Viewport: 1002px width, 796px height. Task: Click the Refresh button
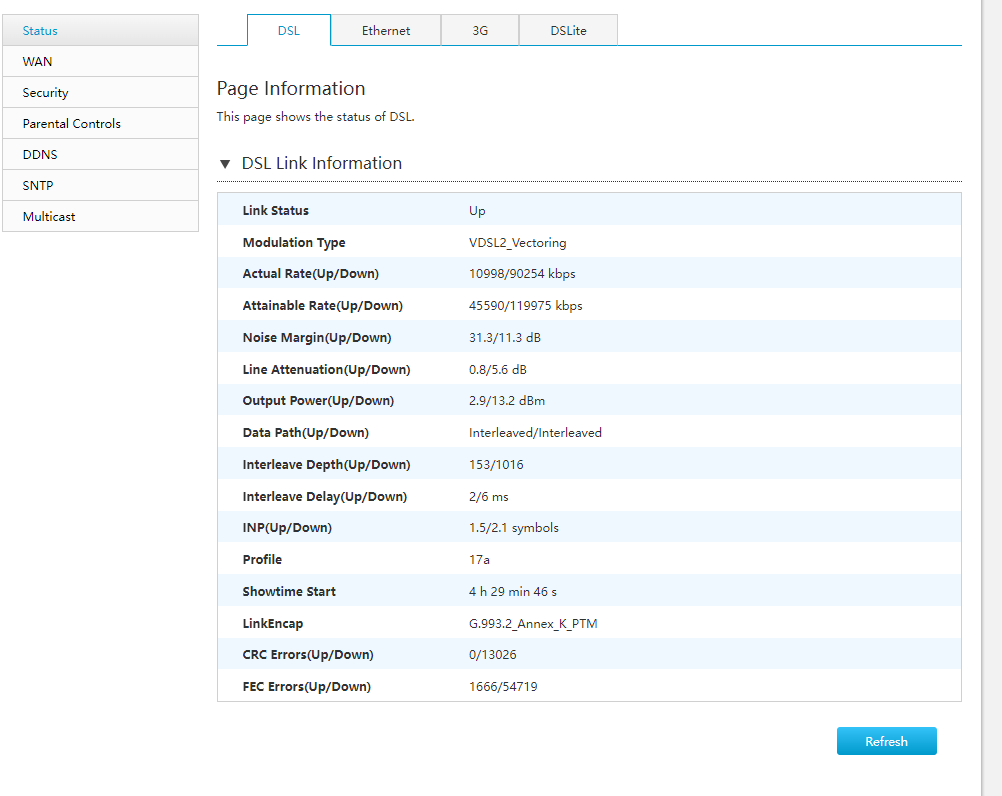(x=886, y=741)
